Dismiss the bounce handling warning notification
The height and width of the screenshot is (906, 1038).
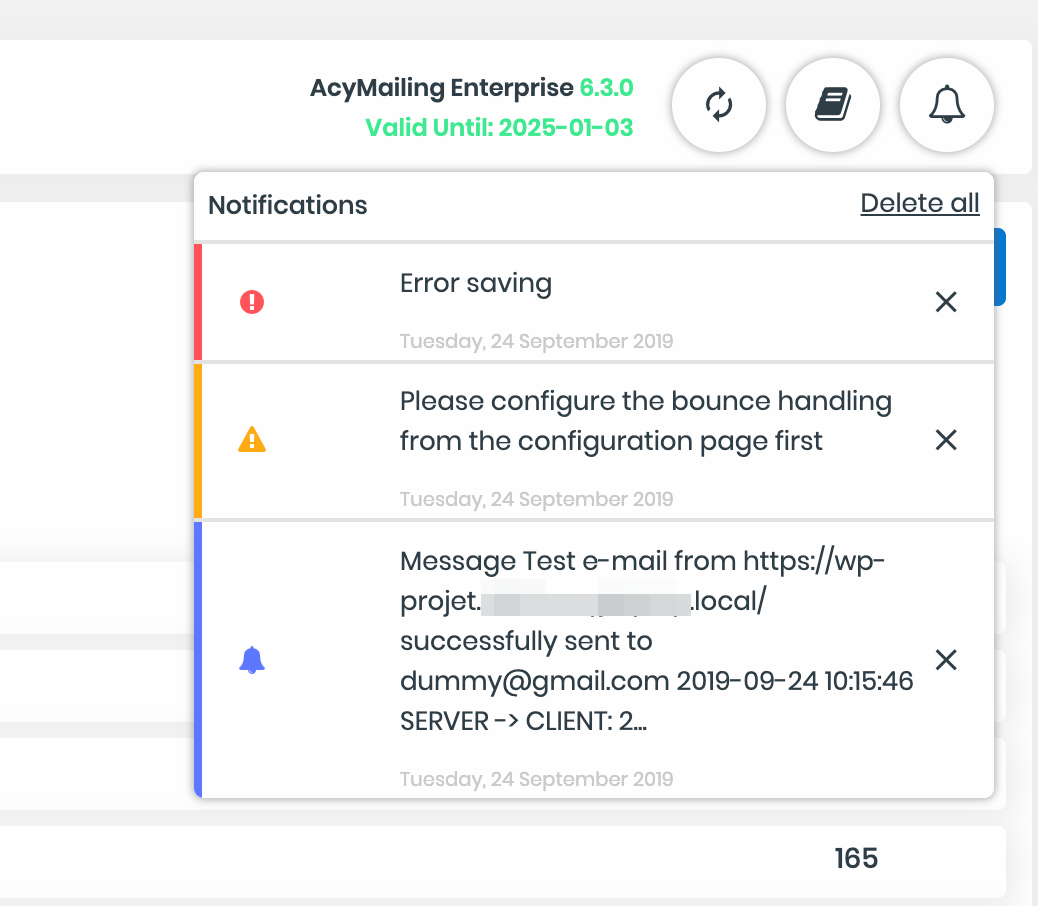click(946, 439)
